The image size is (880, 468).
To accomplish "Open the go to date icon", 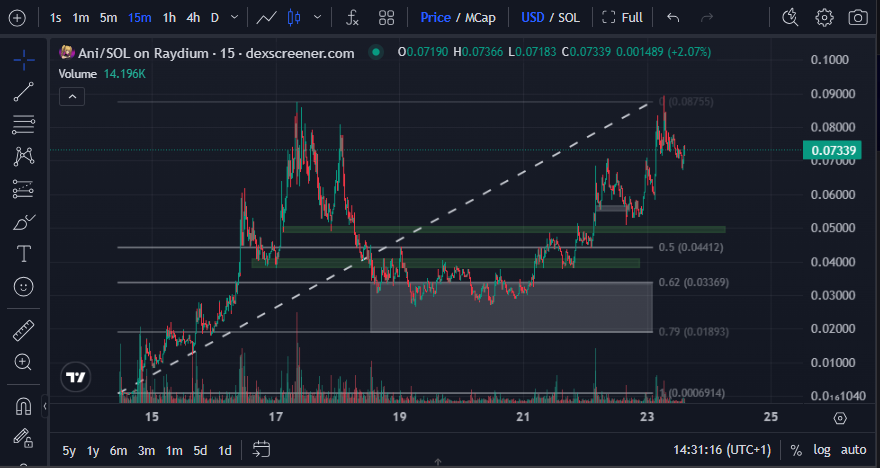I will pos(262,450).
